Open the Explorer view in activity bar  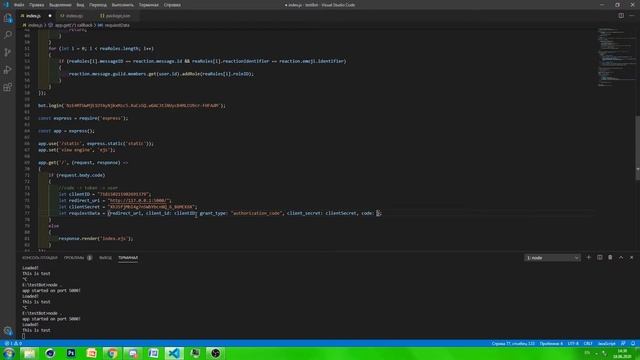click(x=8, y=18)
